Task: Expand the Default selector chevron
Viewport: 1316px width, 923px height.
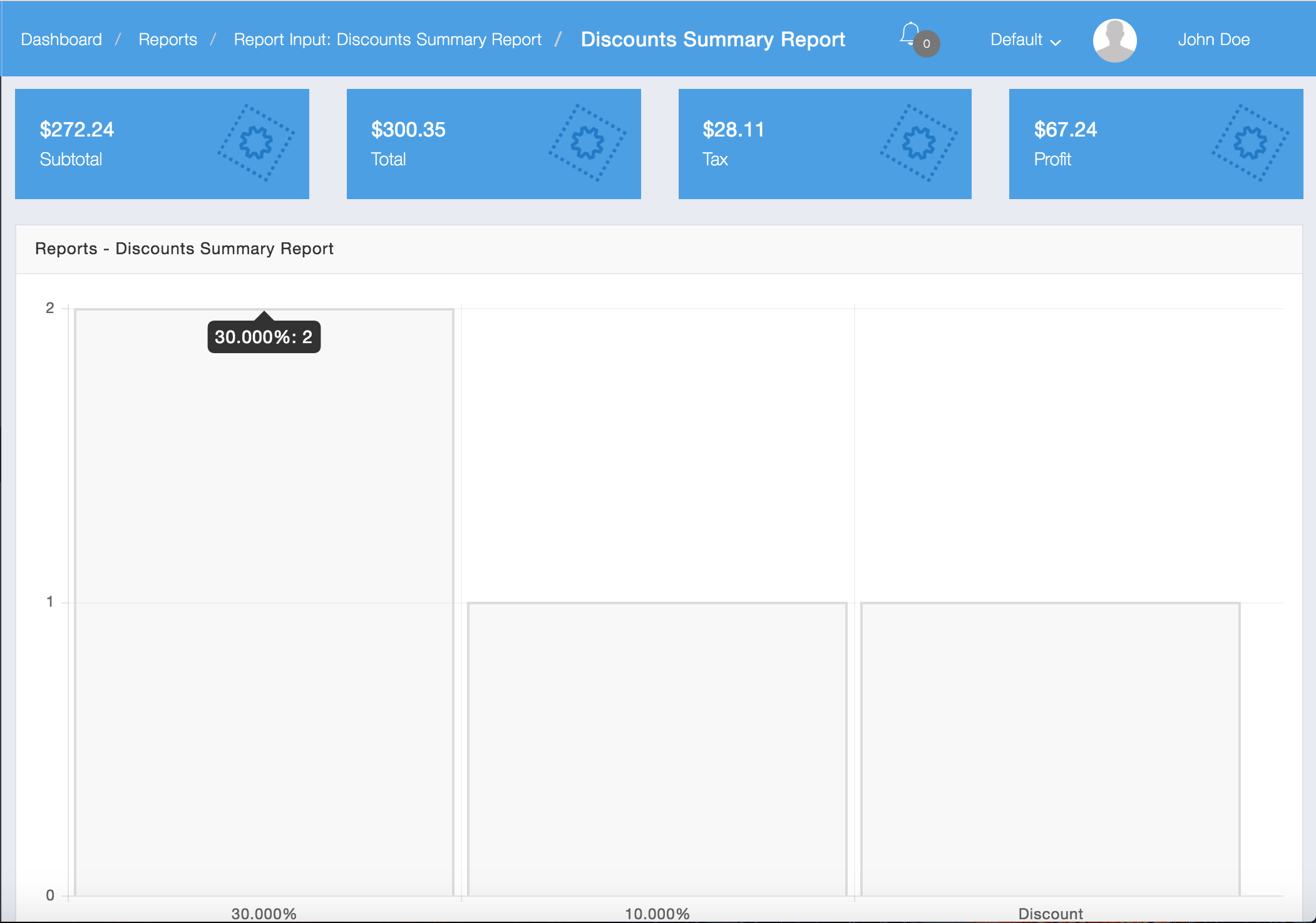Action: tap(1056, 42)
